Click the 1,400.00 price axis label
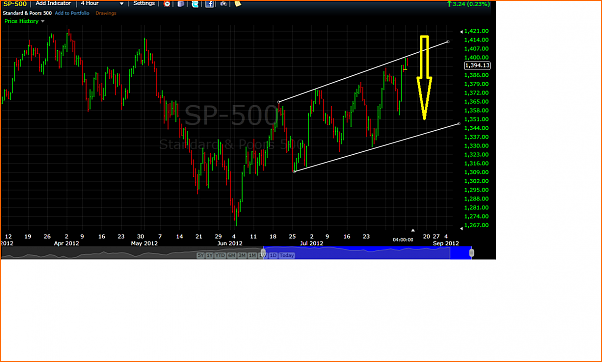The height and width of the screenshot is (362, 602). 476,58
